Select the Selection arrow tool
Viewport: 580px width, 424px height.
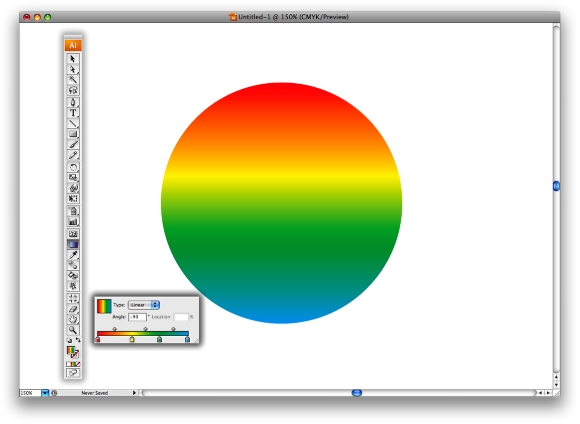(73, 59)
